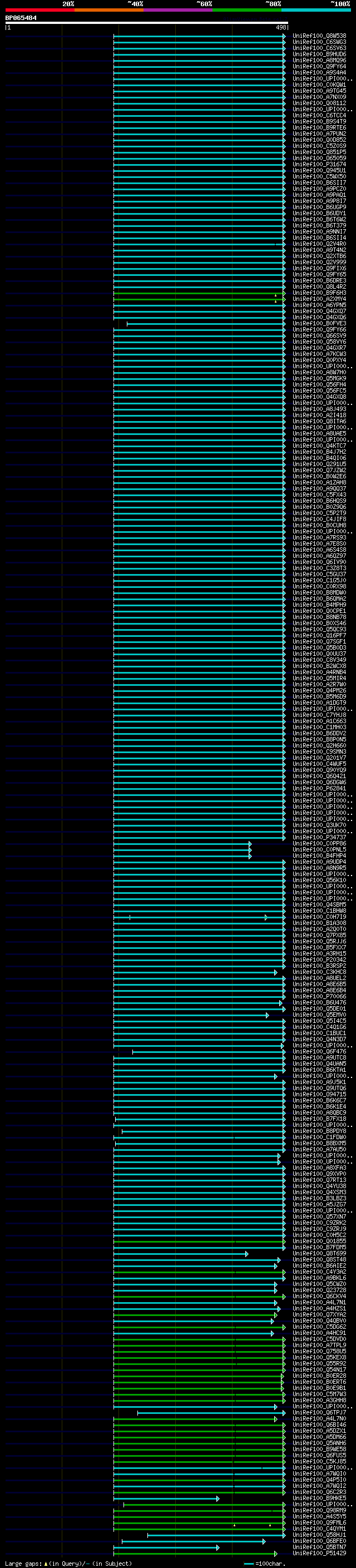Click label UniRef100_A4HZS1
The width and height of the screenshot is (356, 1568).
click(x=319, y=1309)
